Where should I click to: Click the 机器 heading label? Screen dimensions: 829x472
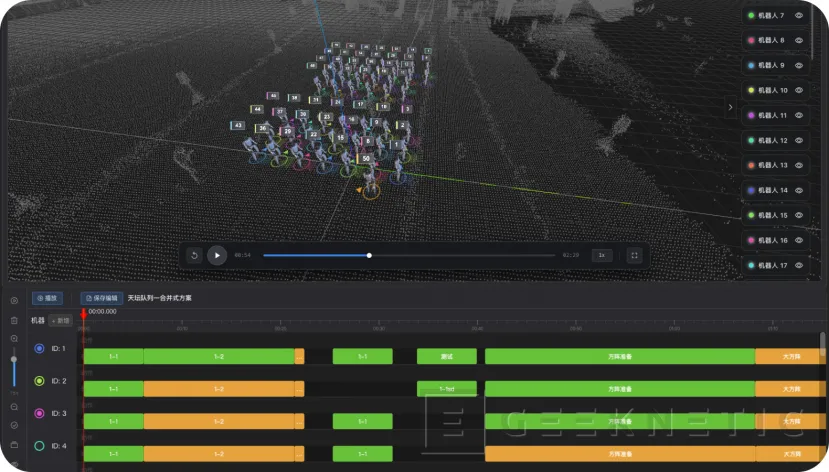point(38,321)
